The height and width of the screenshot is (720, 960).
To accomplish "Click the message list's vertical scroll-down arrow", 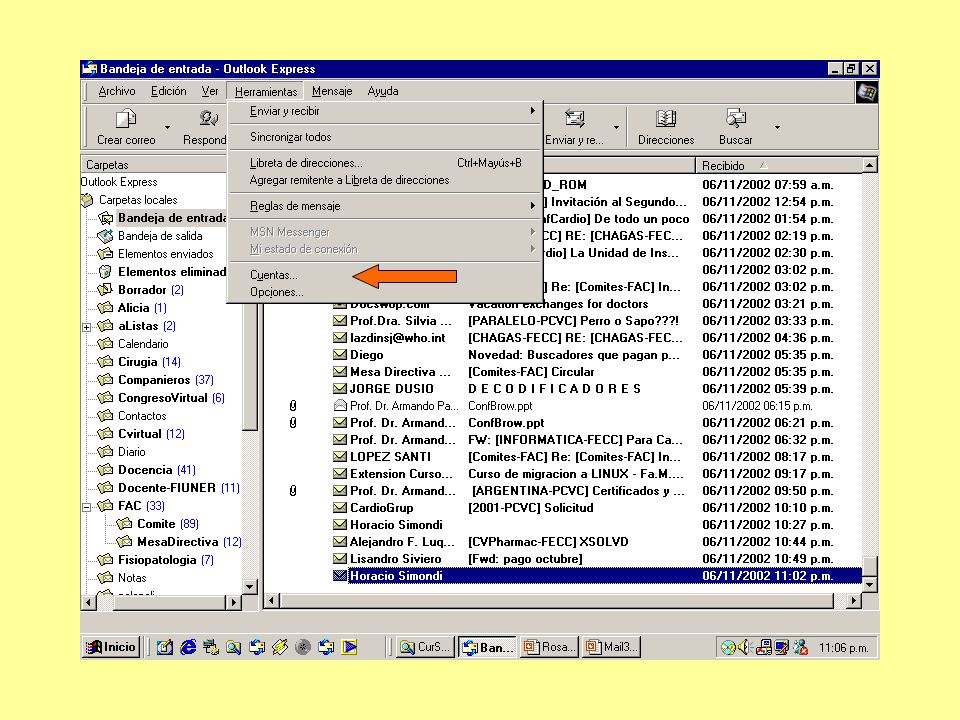I will (869, 585).
